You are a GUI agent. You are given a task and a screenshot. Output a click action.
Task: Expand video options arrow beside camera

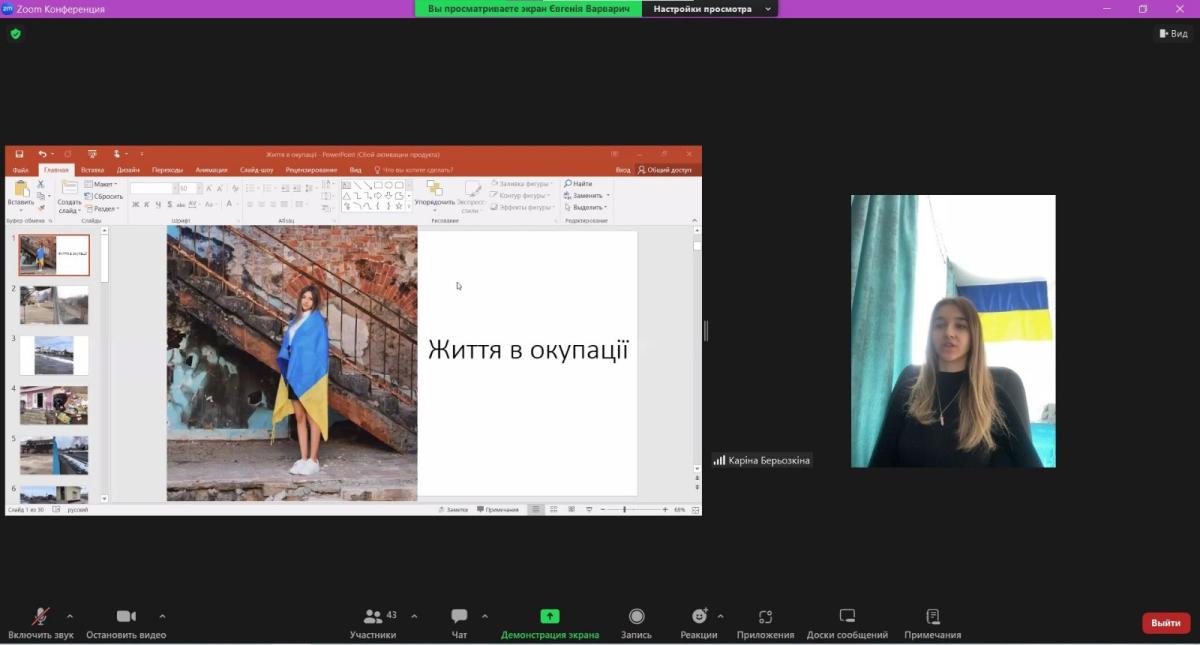(x=162, y=616)
